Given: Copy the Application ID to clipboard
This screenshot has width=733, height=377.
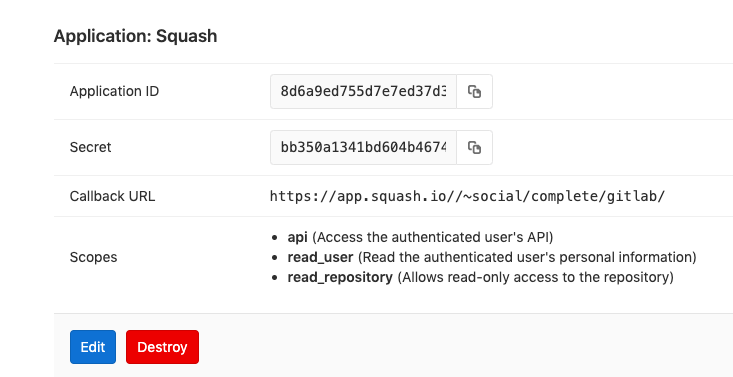Looking at the screenshot, I should (x=474, y=91).
